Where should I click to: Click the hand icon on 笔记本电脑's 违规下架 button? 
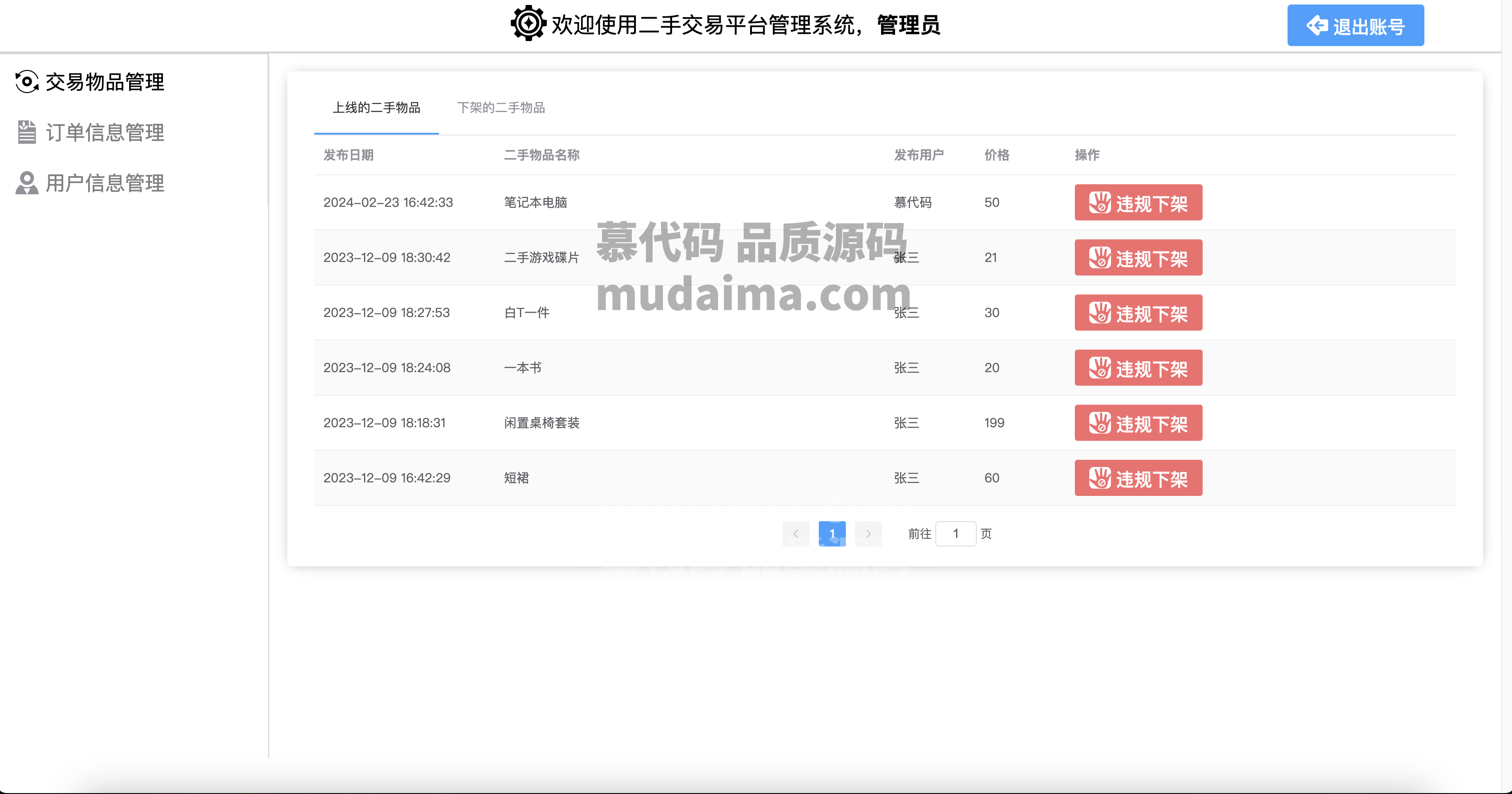click(x=1100, y=202)
